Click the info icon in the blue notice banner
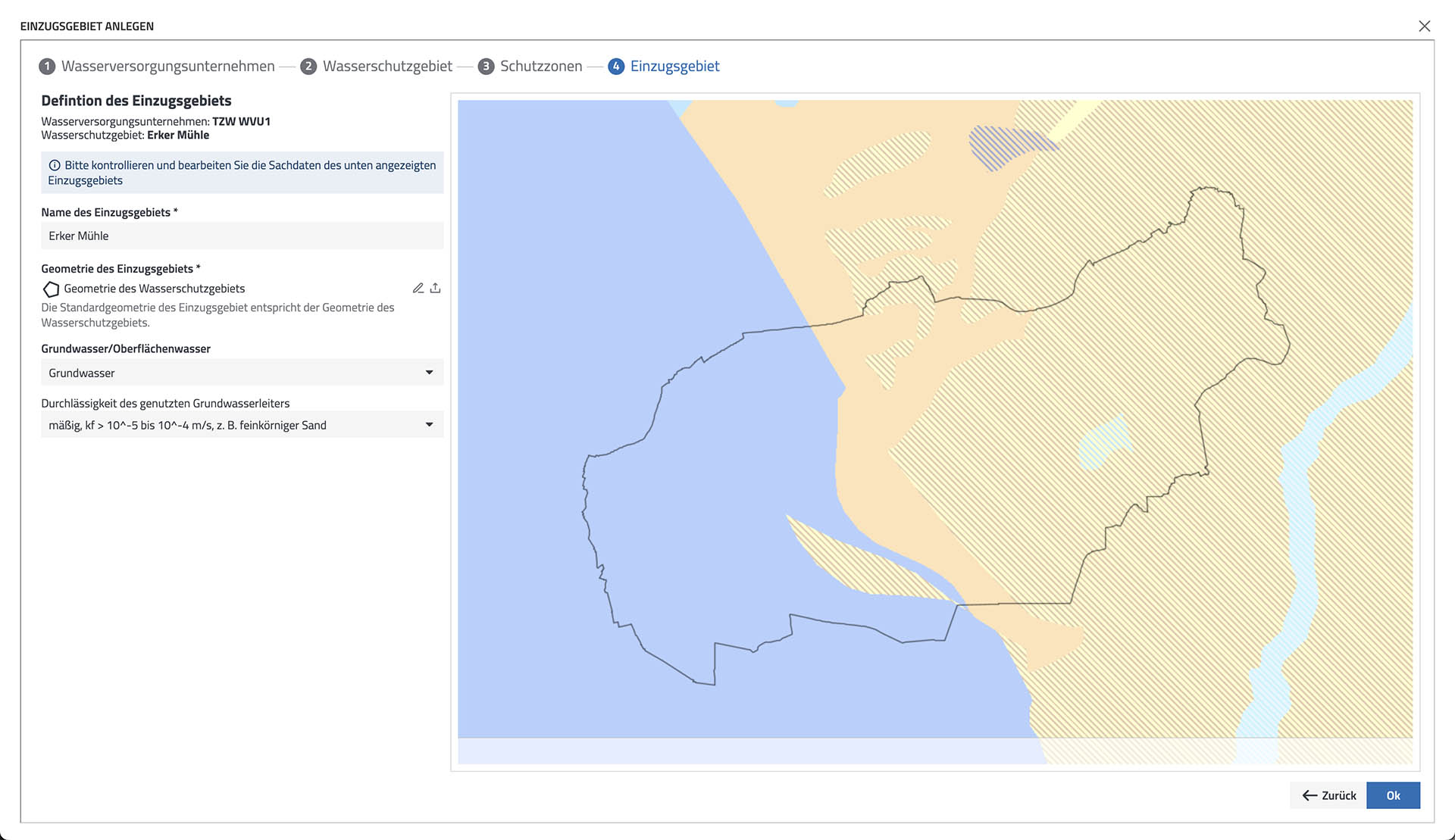This screenshot has height=840, width=1455. [x=55, y=165]
